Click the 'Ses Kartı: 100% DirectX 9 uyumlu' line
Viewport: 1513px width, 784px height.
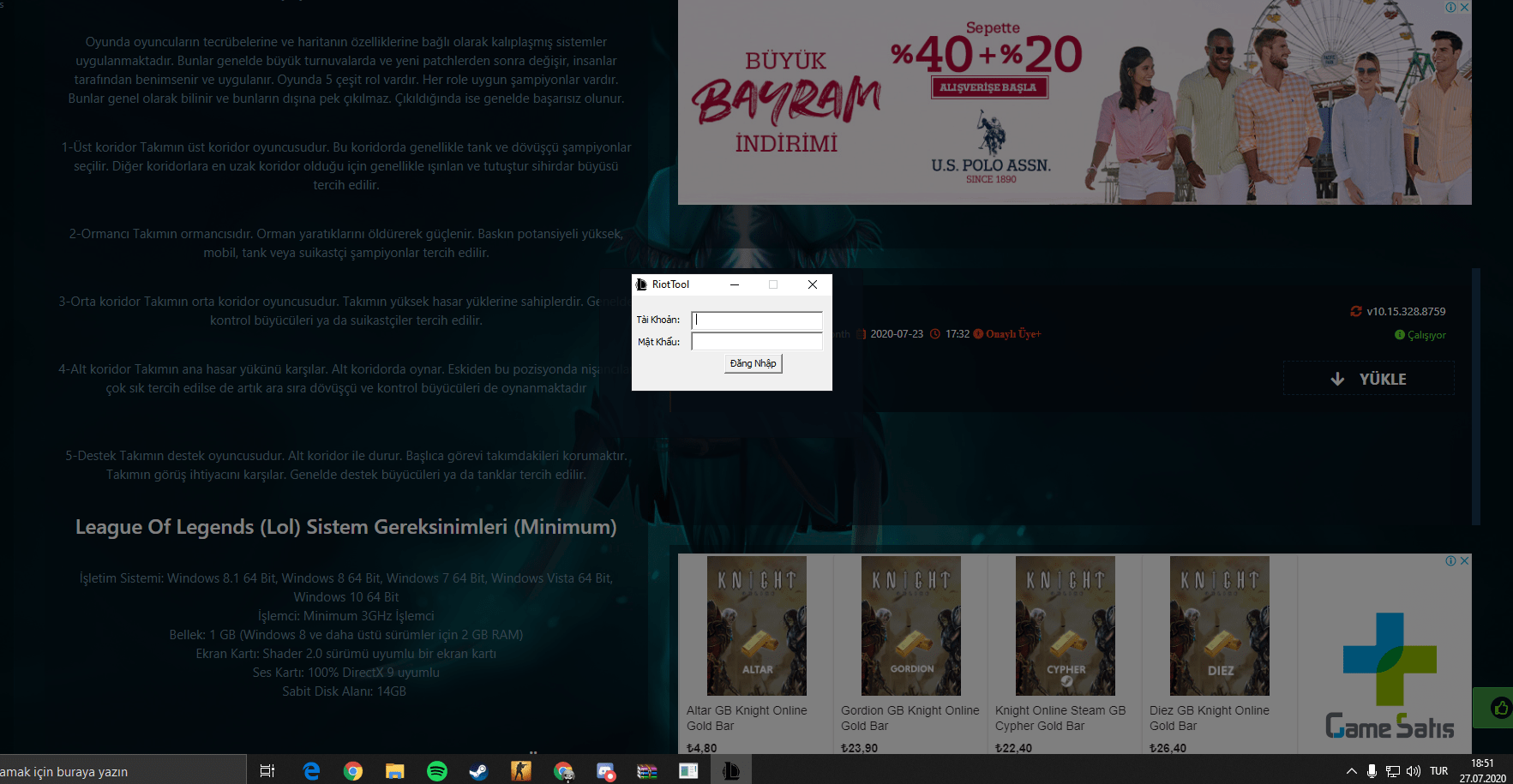(346, 673)
